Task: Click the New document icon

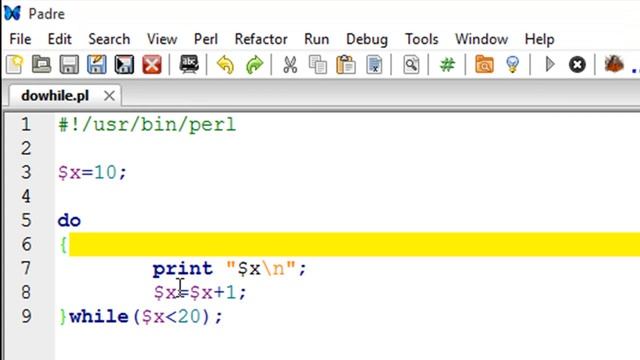Action: [x=15, y=64]
